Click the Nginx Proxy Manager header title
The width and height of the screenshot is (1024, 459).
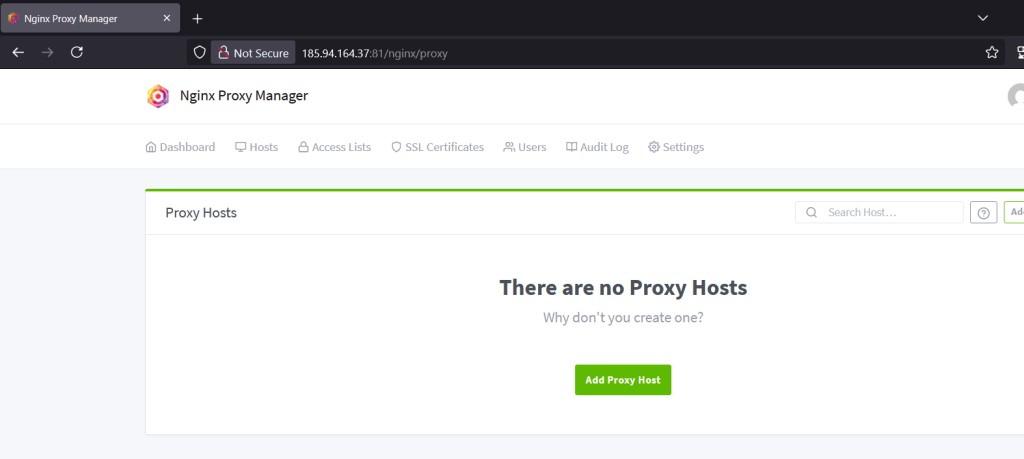pos(244,96)
